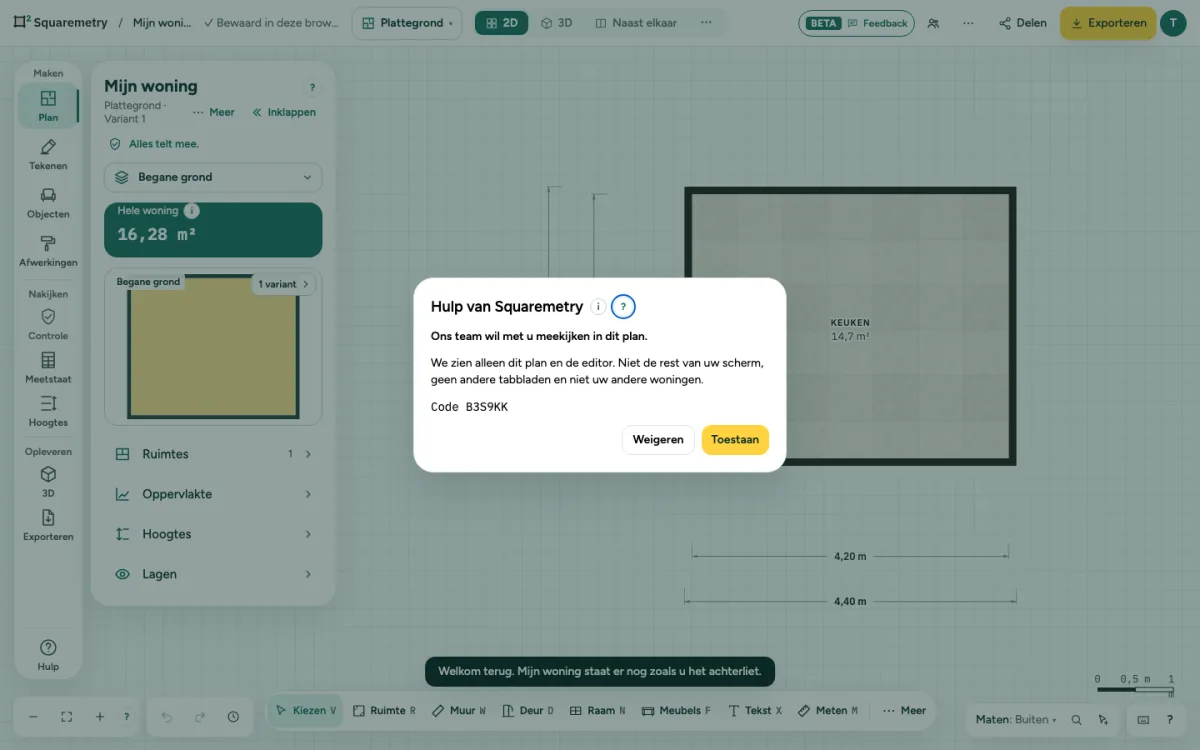Expand the 1 variant chevron
1200x750 pixels.
(x=283, y=284)
